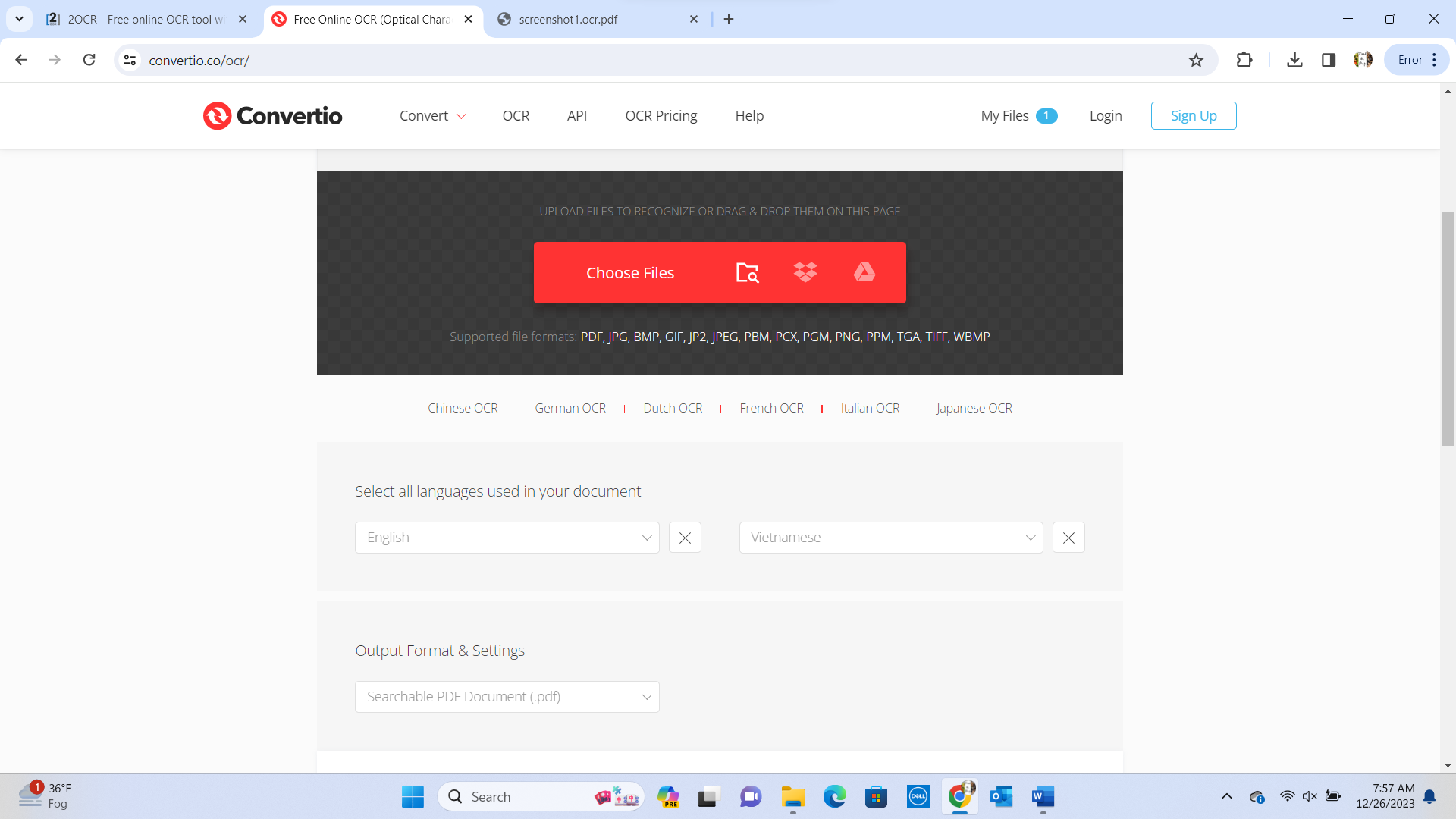Click the Chrome profile avatar
The image size is (1456, 819).
1363,60
